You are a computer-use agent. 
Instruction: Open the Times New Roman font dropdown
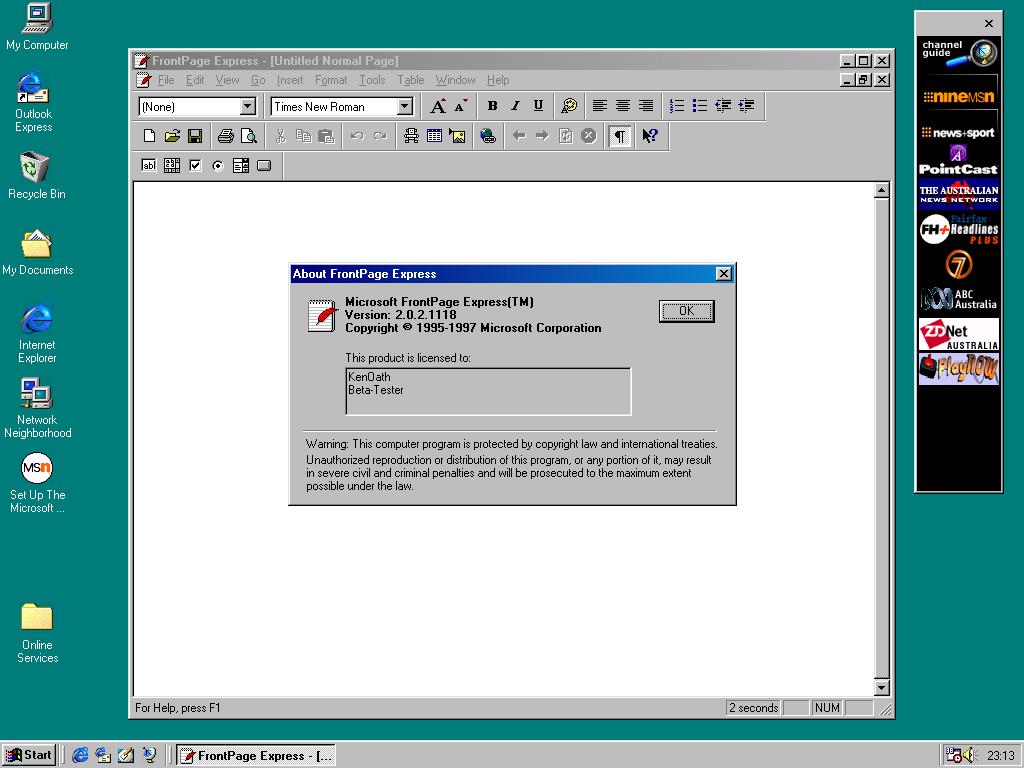pos(405,106)
